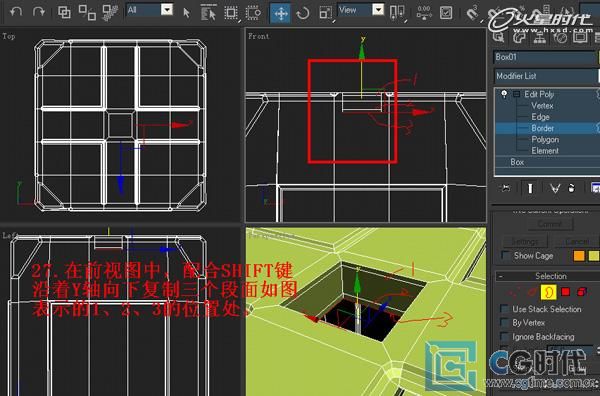Viewport: 600px width, 396px height.
Task: Toggle Show End Result below the stack
Action: [530, 188]
